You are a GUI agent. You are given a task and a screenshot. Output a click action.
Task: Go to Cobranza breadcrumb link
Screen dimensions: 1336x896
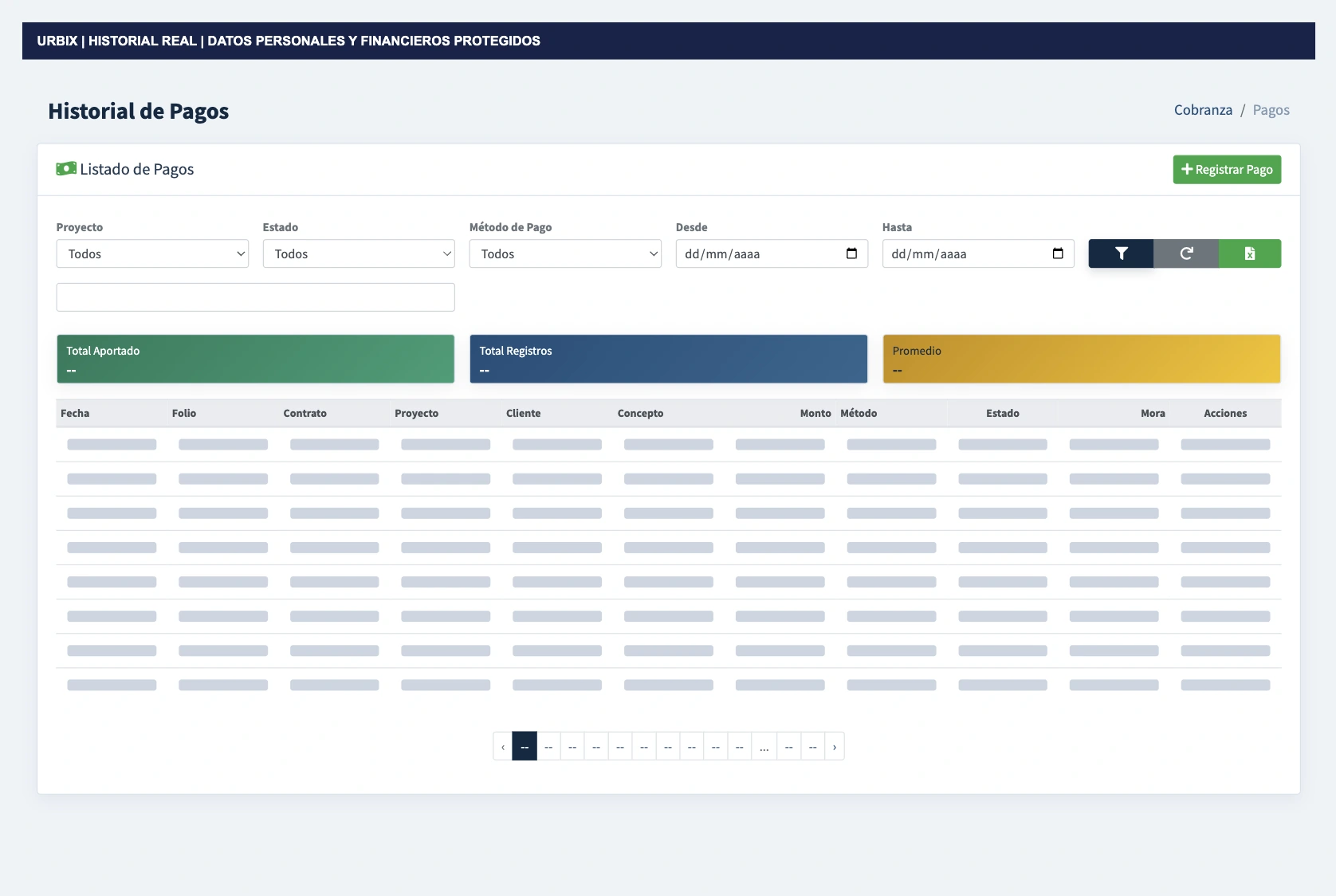1203,110
